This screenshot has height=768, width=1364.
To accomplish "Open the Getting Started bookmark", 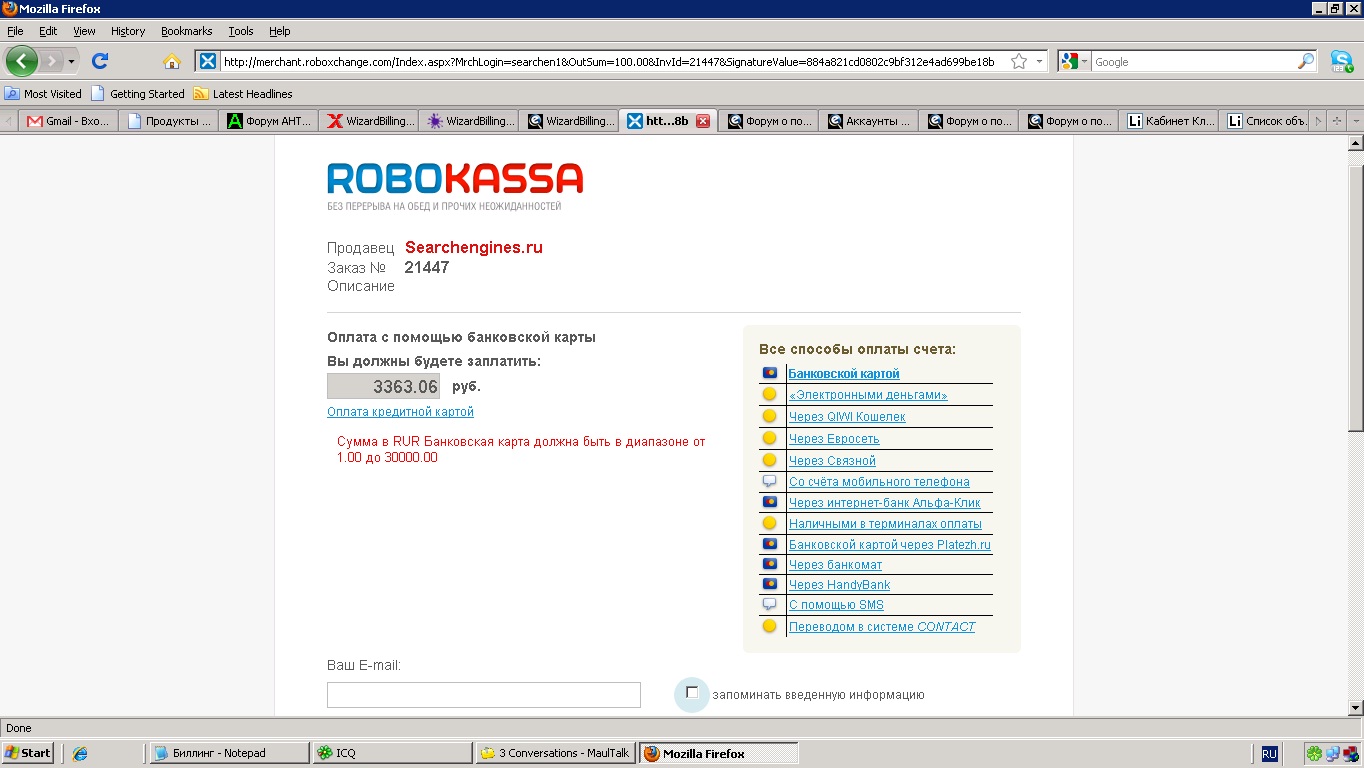I will click(138, 94).
